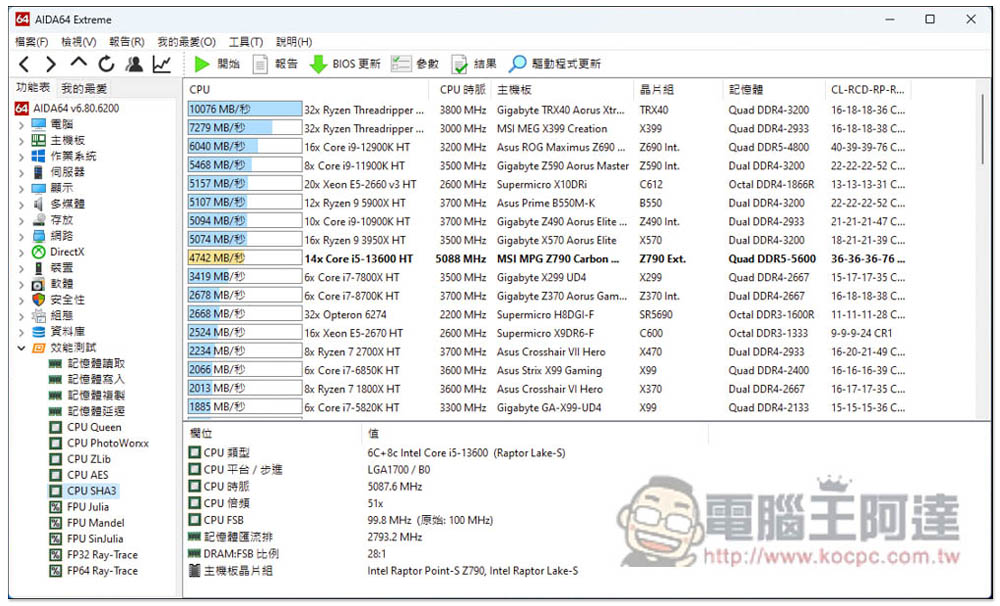The height and width of the screenshot is (606, 1000).
Task: Open 記憶體寫入 memory write benchmark
Action: 96,380
